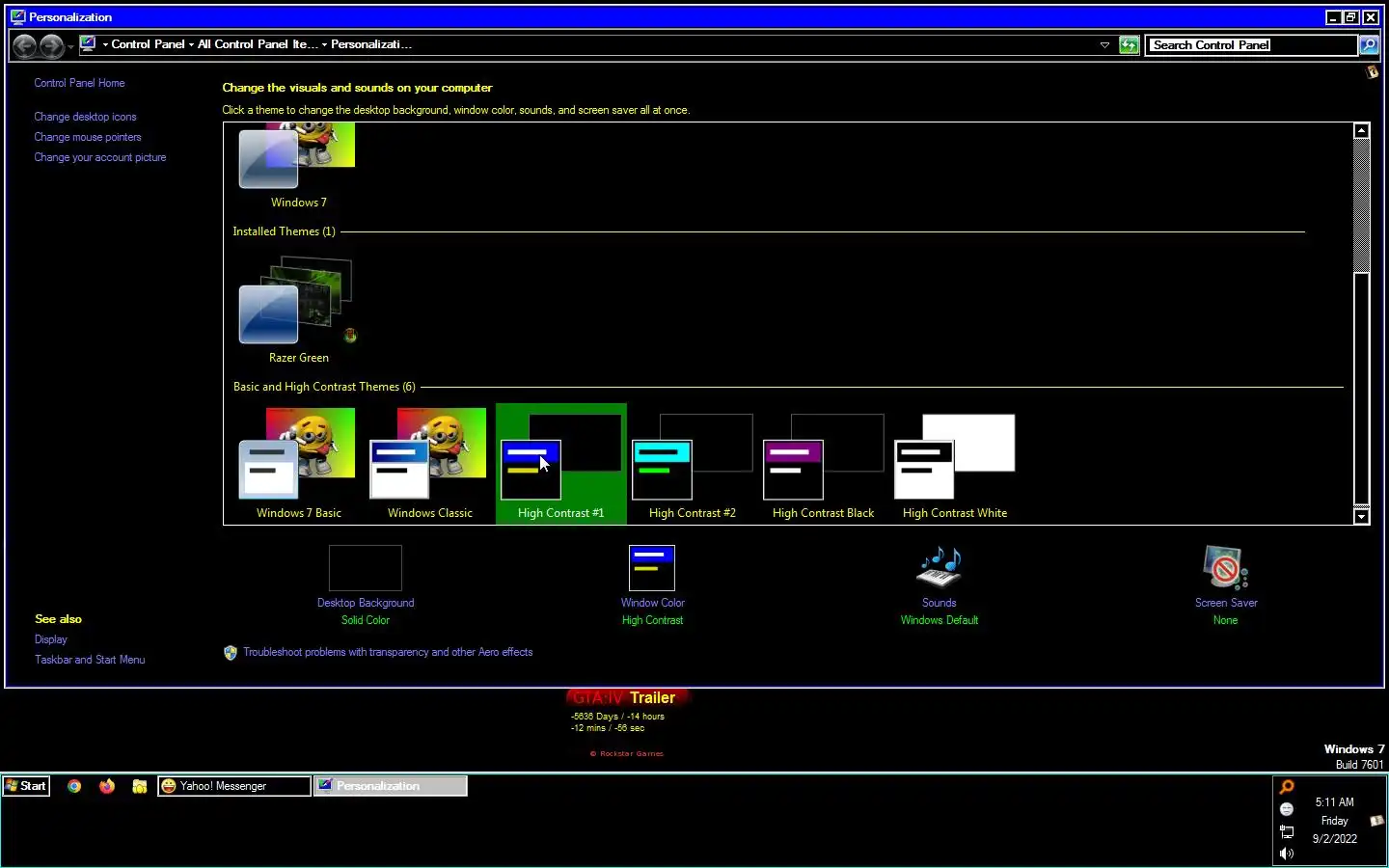
Task: Expand arrow before Personalization breadcrumb
Action: click(325, 44)
